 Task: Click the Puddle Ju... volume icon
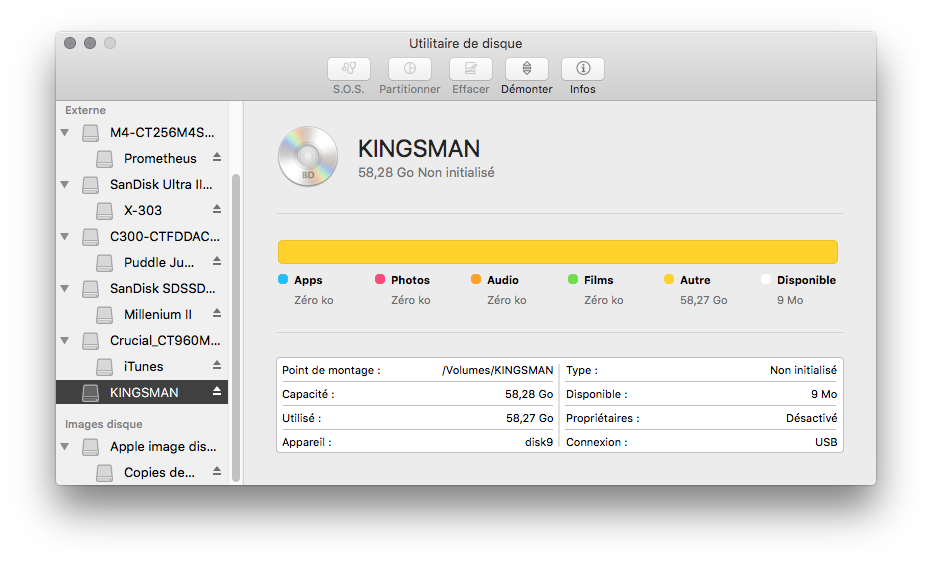point(105,263)
